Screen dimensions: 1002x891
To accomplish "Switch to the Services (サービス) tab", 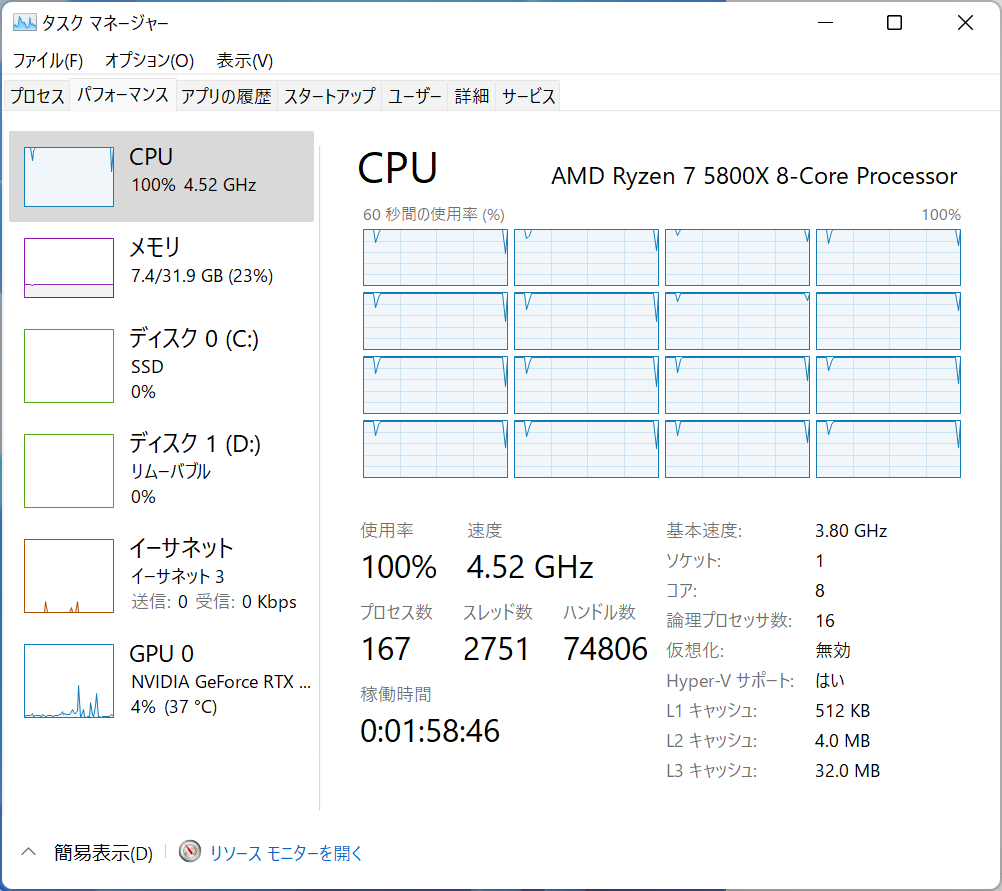I will (x=528, y=96).
